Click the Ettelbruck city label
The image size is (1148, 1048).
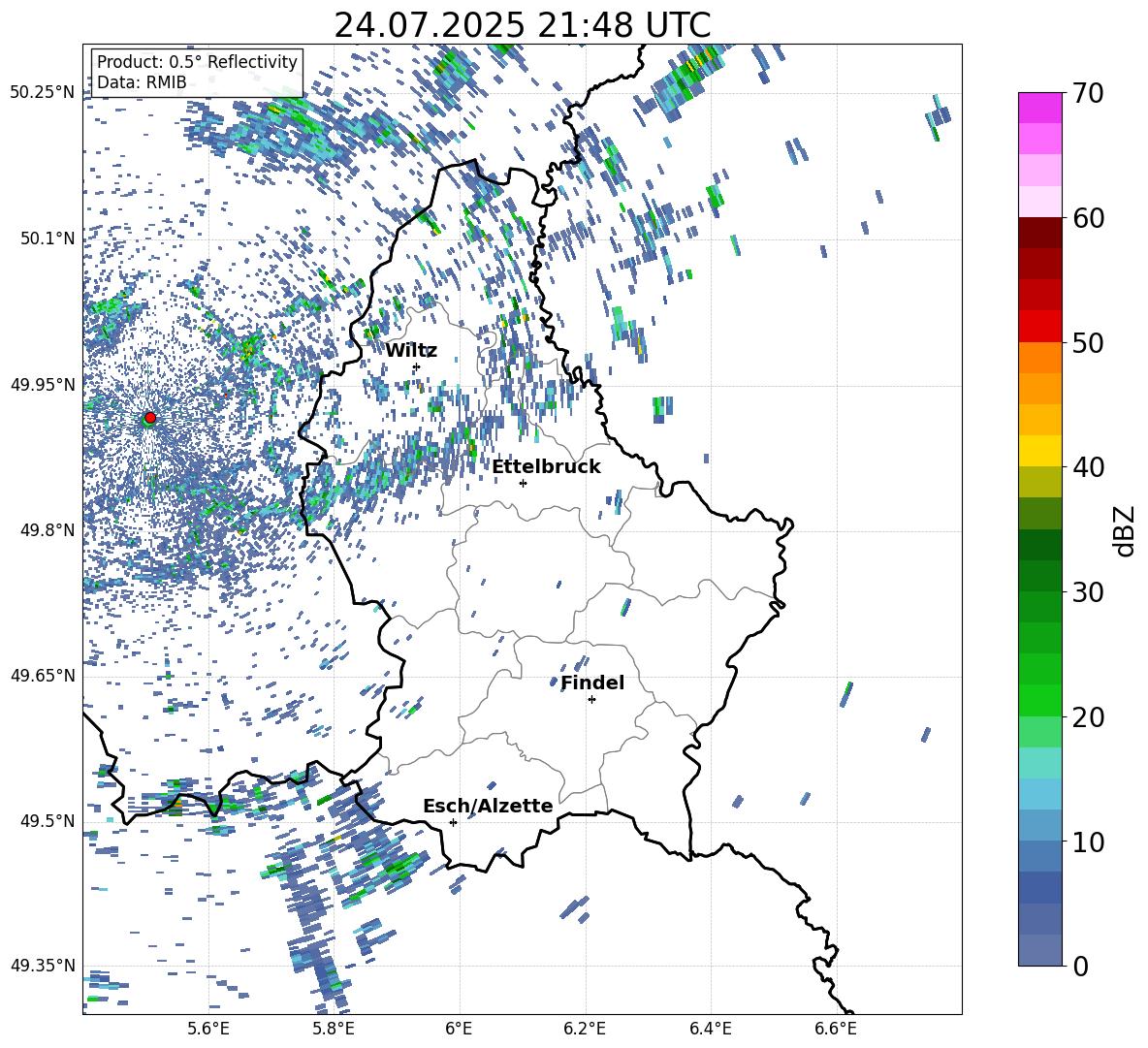coord(546,467)
